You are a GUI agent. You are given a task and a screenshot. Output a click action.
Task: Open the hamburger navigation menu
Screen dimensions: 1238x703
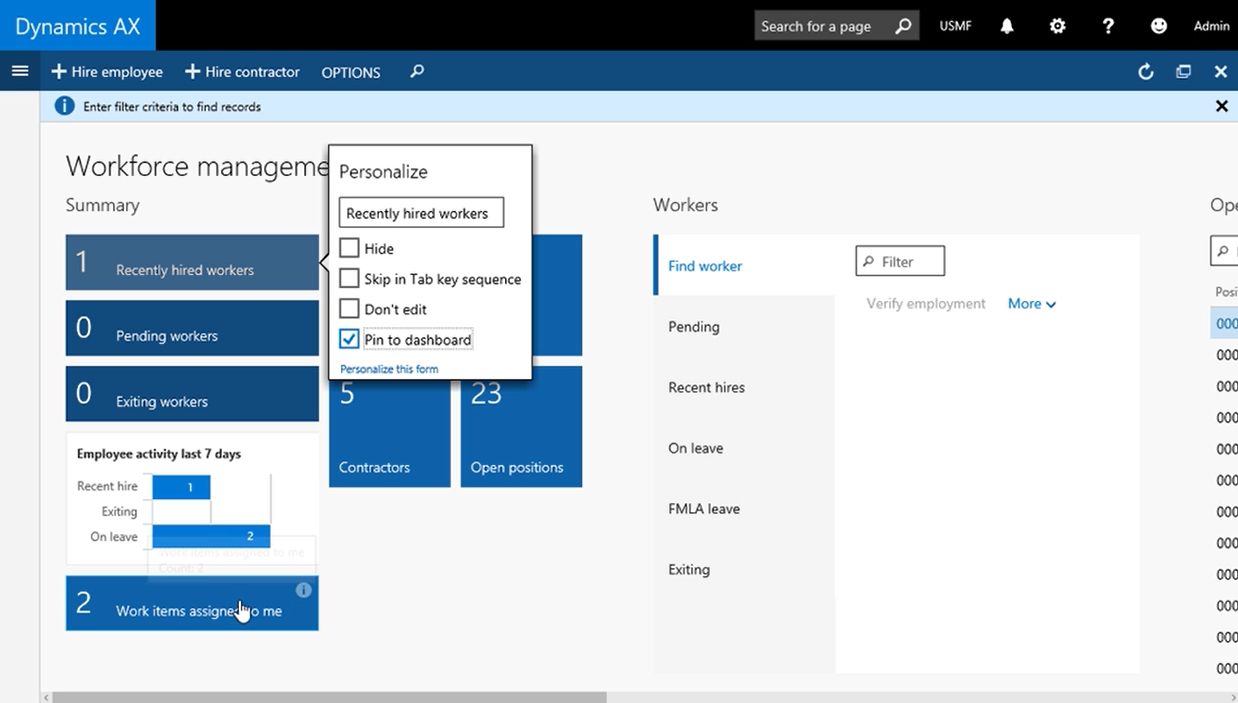19,71
